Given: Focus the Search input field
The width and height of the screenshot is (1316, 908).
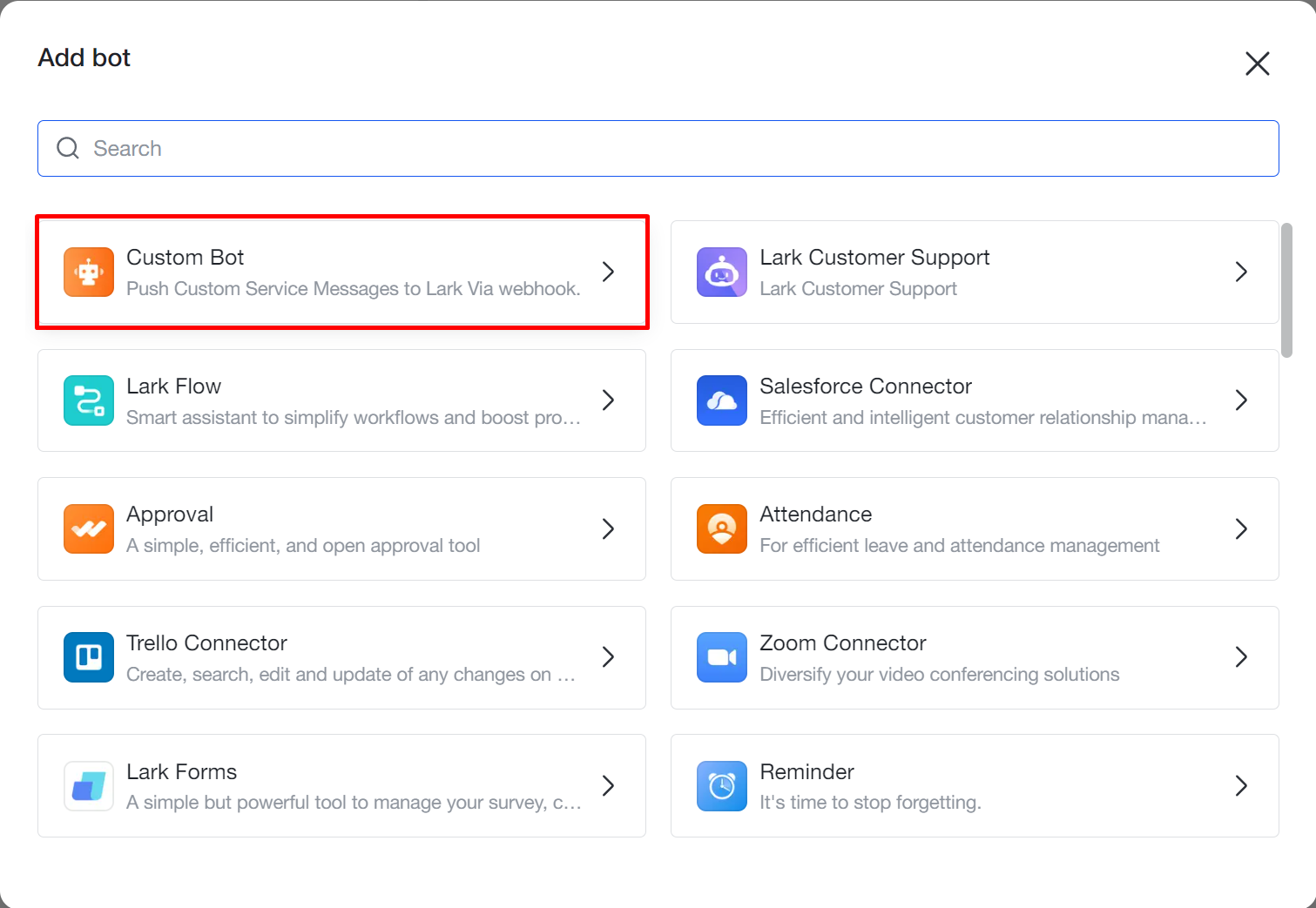Looking at the screenshot, I should (658, 148).
